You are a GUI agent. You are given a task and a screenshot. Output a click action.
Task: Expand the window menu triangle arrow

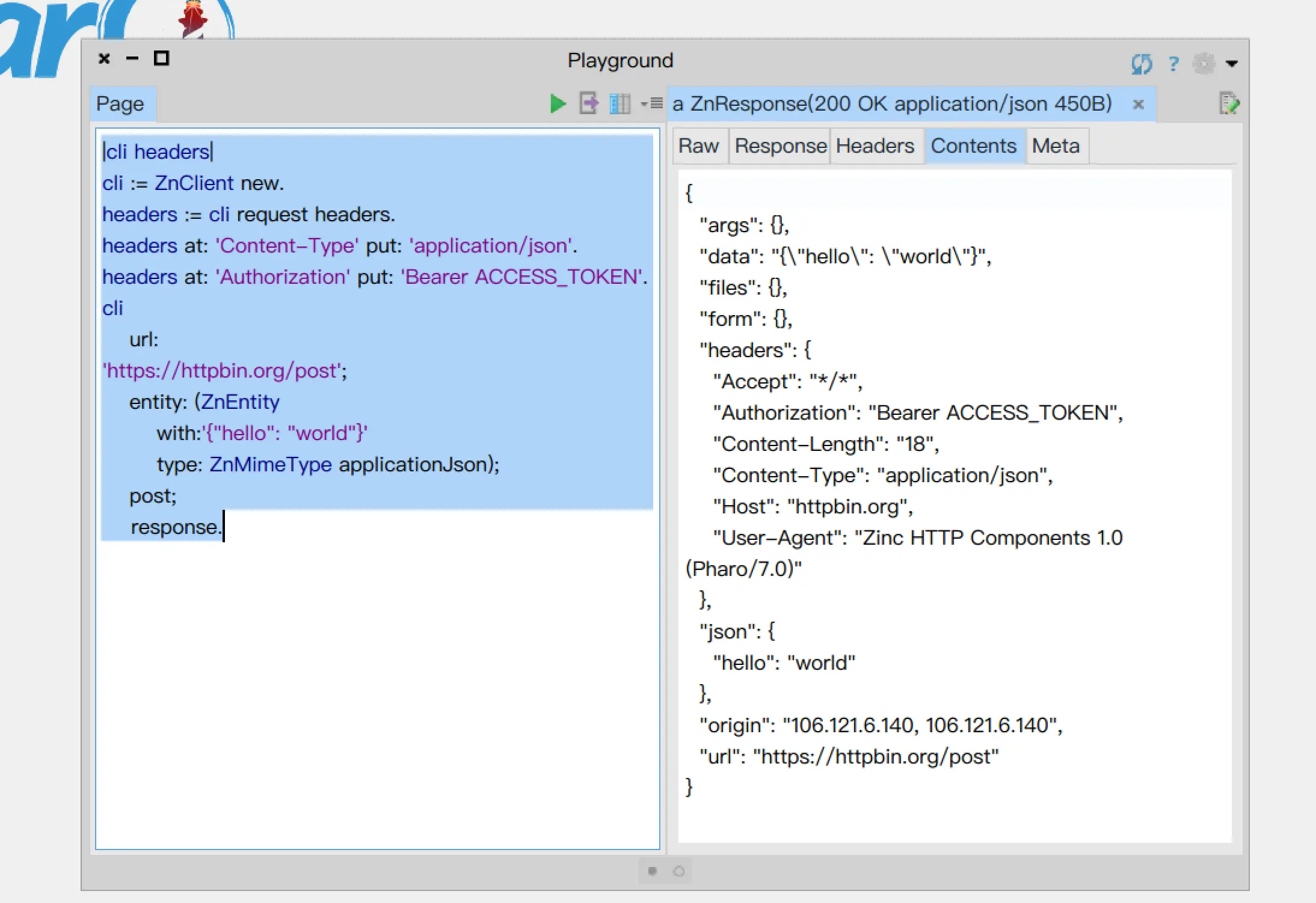1232,64
